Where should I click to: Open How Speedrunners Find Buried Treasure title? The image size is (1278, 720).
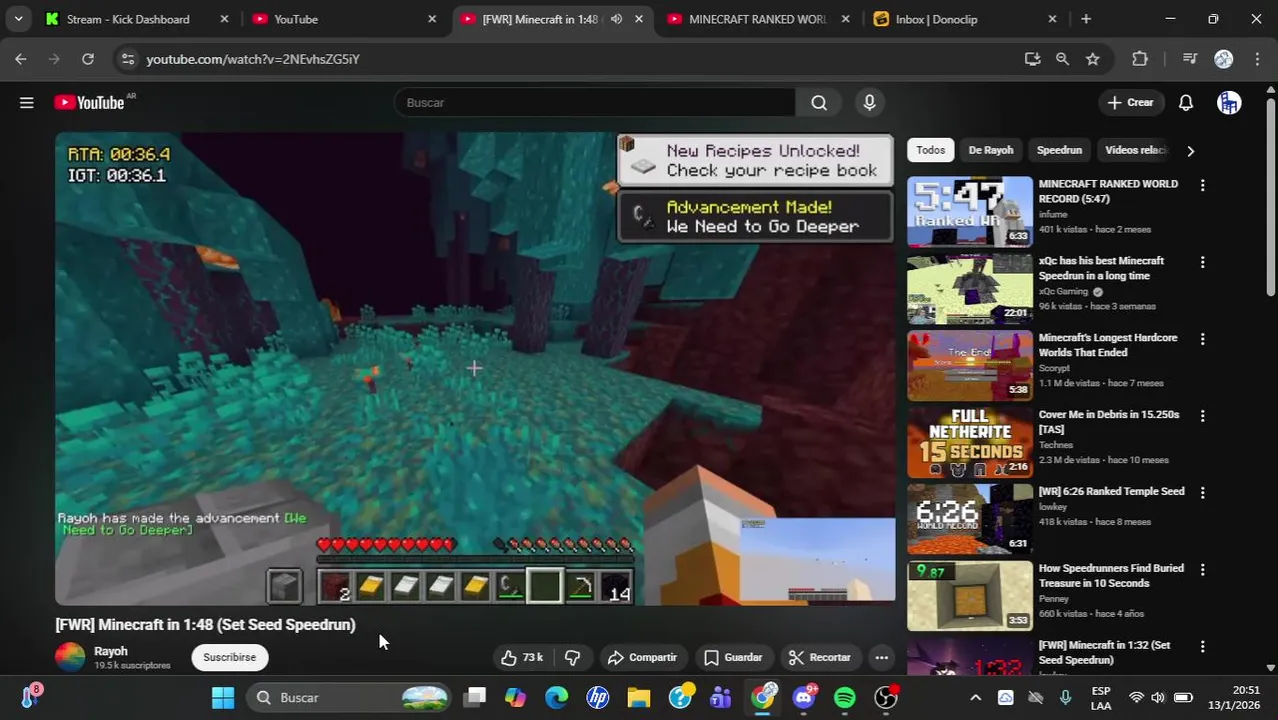point(1111,575)
